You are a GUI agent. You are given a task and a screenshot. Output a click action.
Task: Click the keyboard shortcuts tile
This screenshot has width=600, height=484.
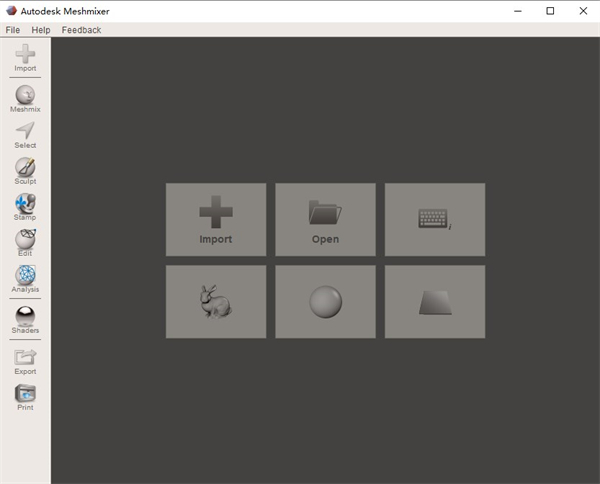435,219
